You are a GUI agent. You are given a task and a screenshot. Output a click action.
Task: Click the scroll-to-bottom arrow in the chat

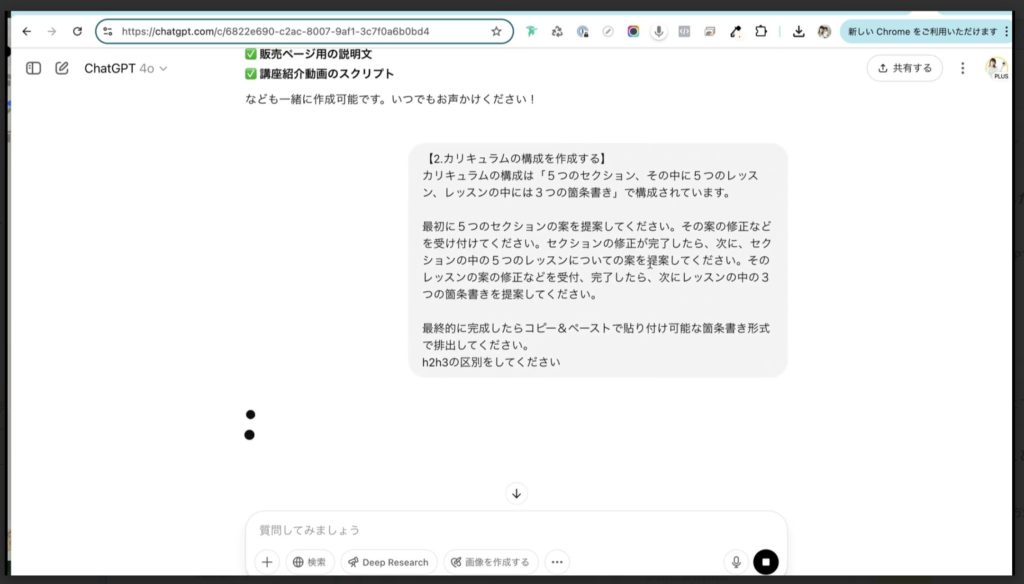[516, 493]
